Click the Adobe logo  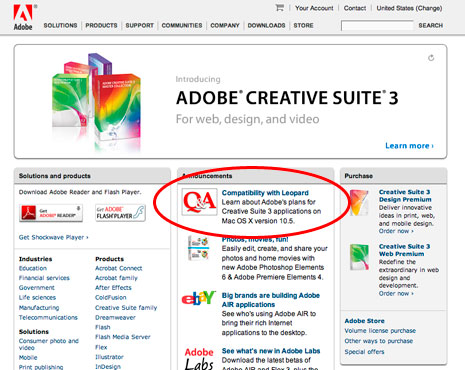coord(23,17)
